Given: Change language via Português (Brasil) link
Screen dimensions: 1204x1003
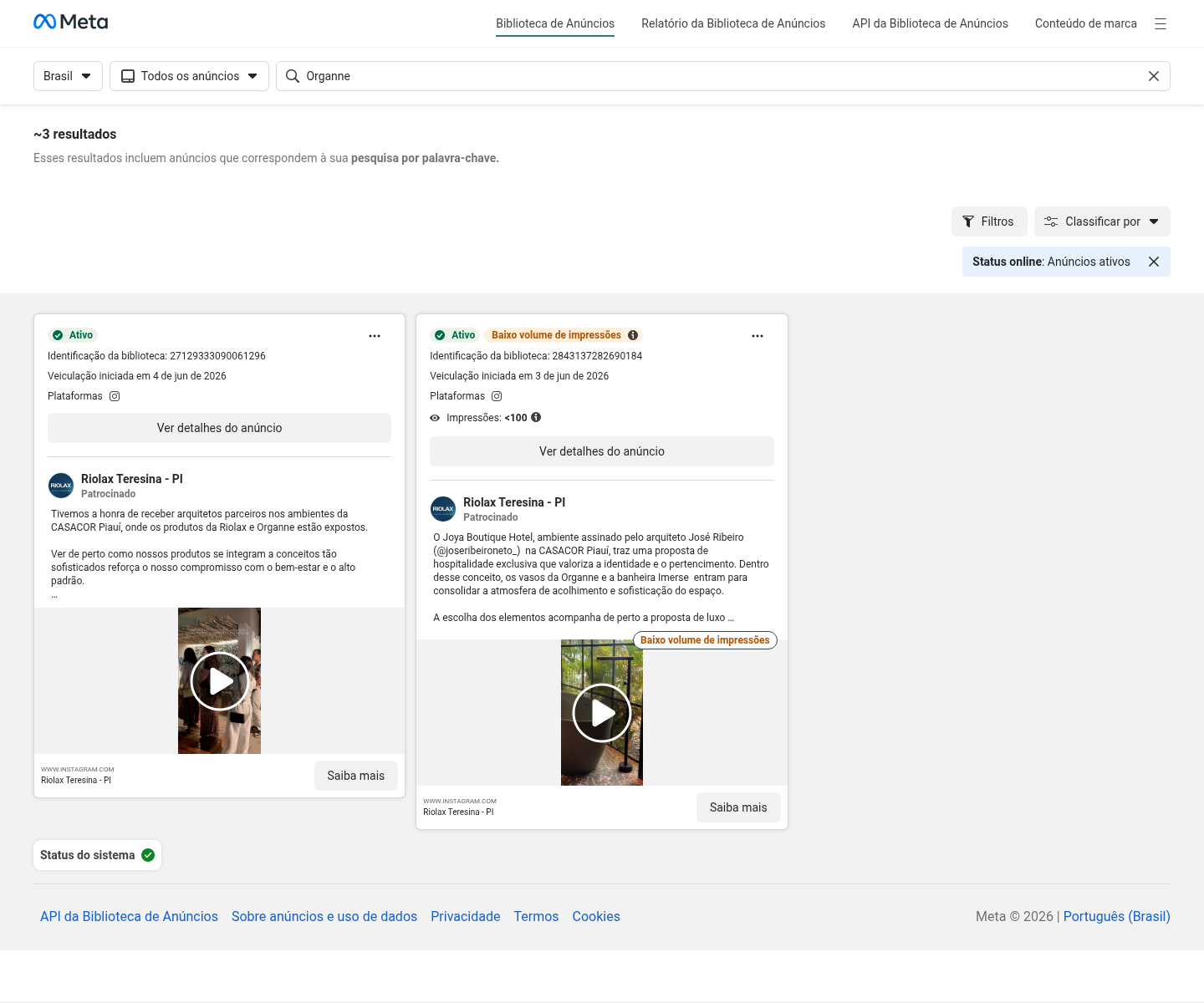Looking at the screenshot, I should (1116, 916).
